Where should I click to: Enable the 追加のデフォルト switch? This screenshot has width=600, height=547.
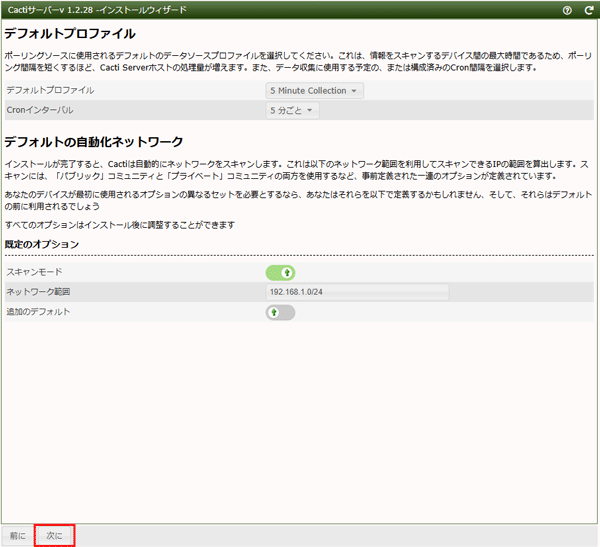(280, 312)
